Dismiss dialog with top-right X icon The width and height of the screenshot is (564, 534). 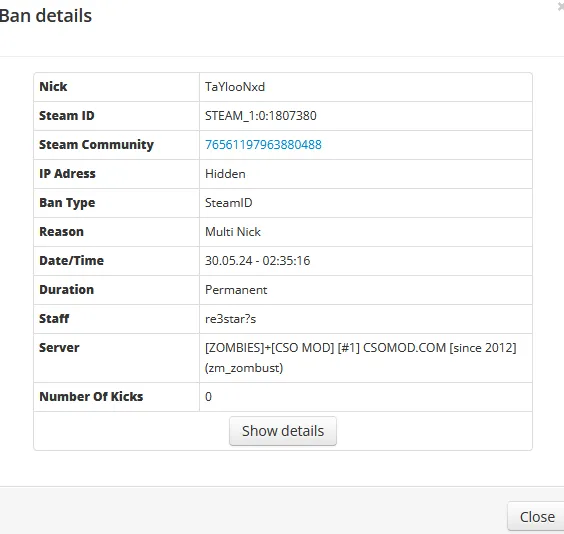click(x=561, y=6)
